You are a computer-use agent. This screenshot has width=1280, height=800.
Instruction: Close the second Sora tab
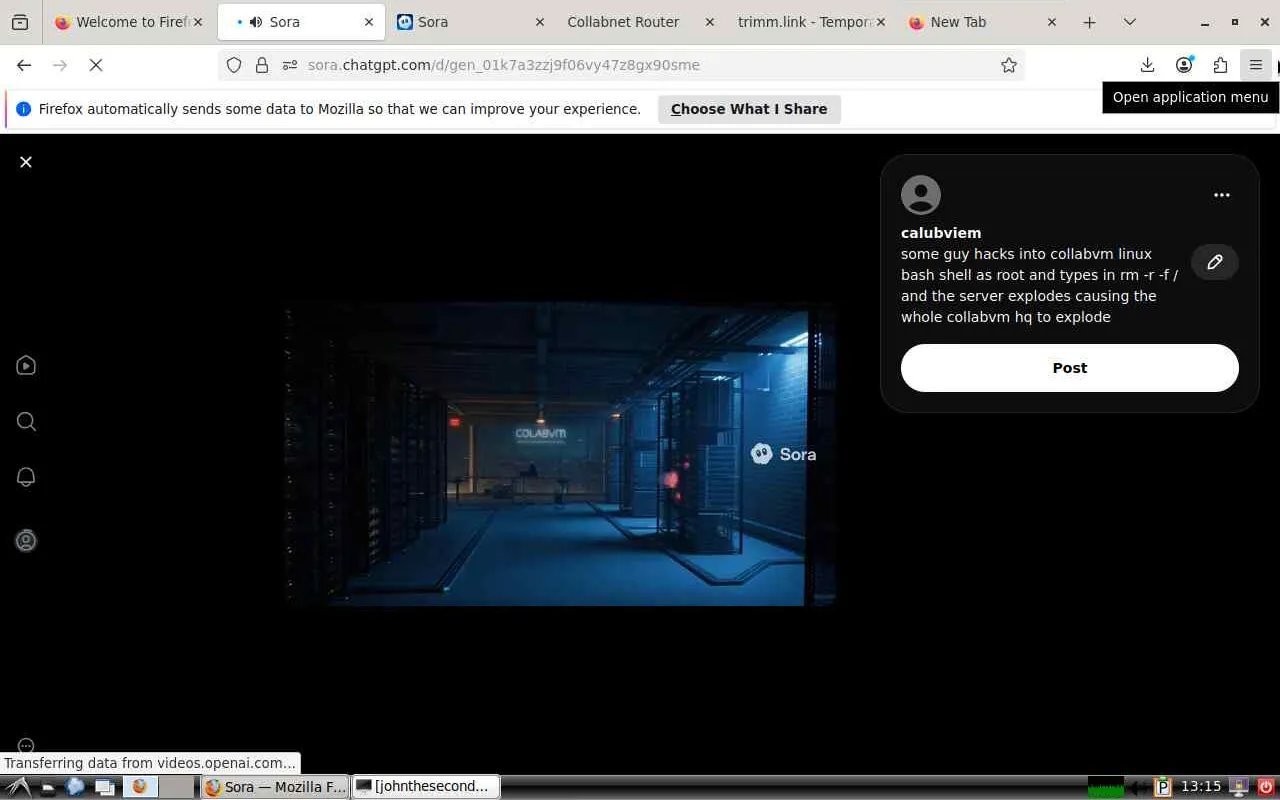coord(540,22)
